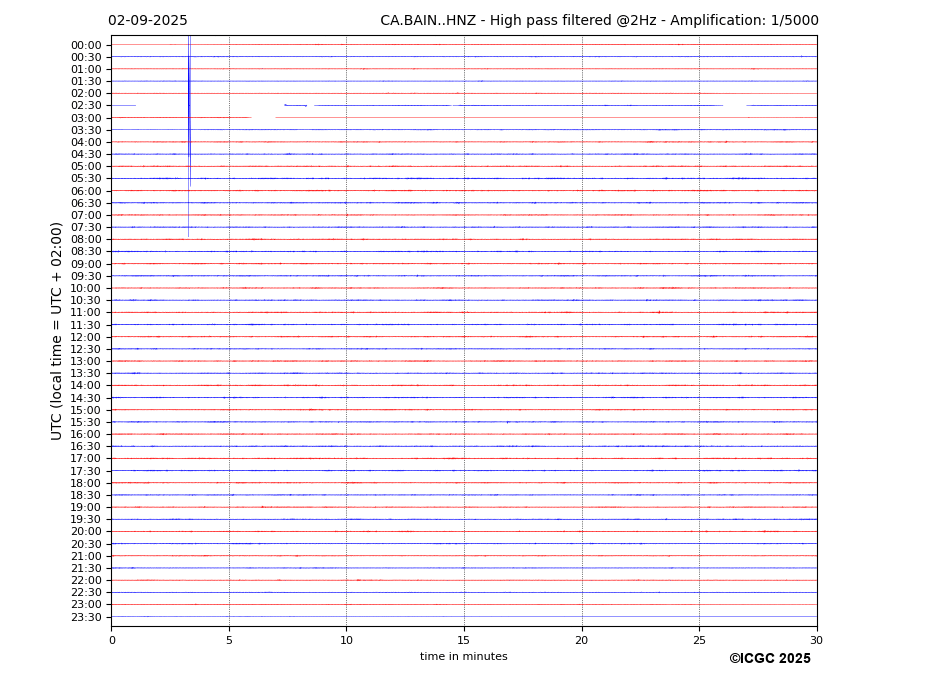The width and height of the screenshot is (927, 696).
Task: Click the 21:00 trace time label
Action: click(86, 556)
